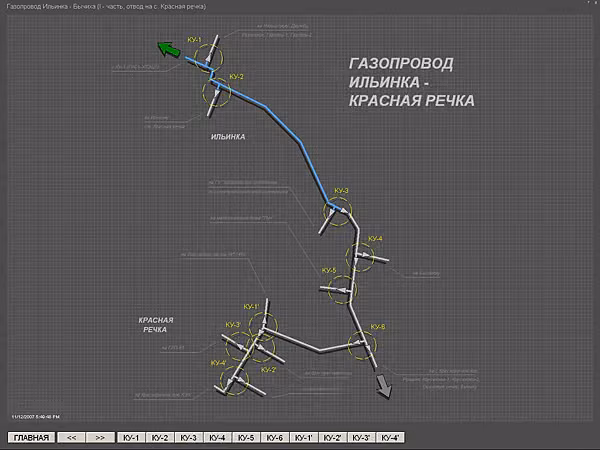Screen dimensions: 600x450
Task: Select КУ-1' valve node circle on map
Action: 263,326
